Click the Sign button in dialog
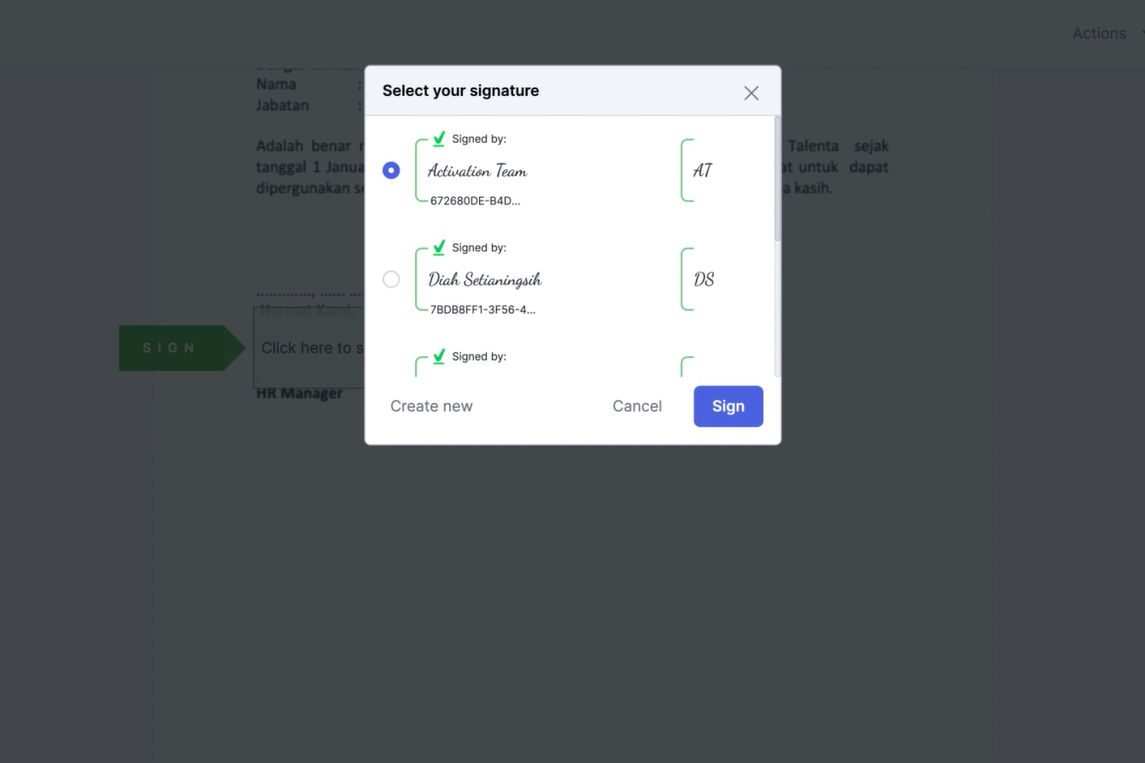1145x763 pixels. point(728,406)
